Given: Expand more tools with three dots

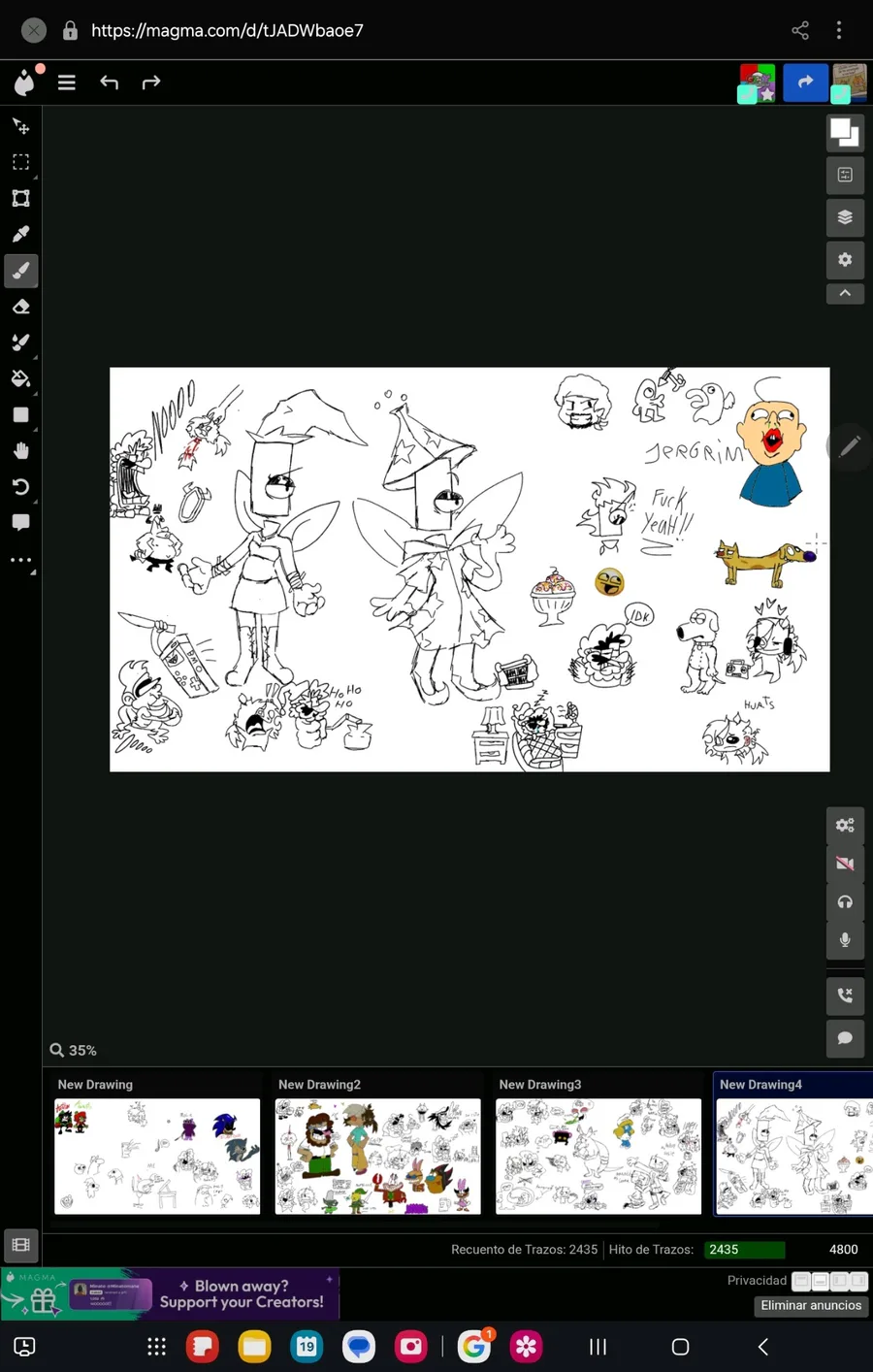Looking at the screenshot, I should (20, 560).
